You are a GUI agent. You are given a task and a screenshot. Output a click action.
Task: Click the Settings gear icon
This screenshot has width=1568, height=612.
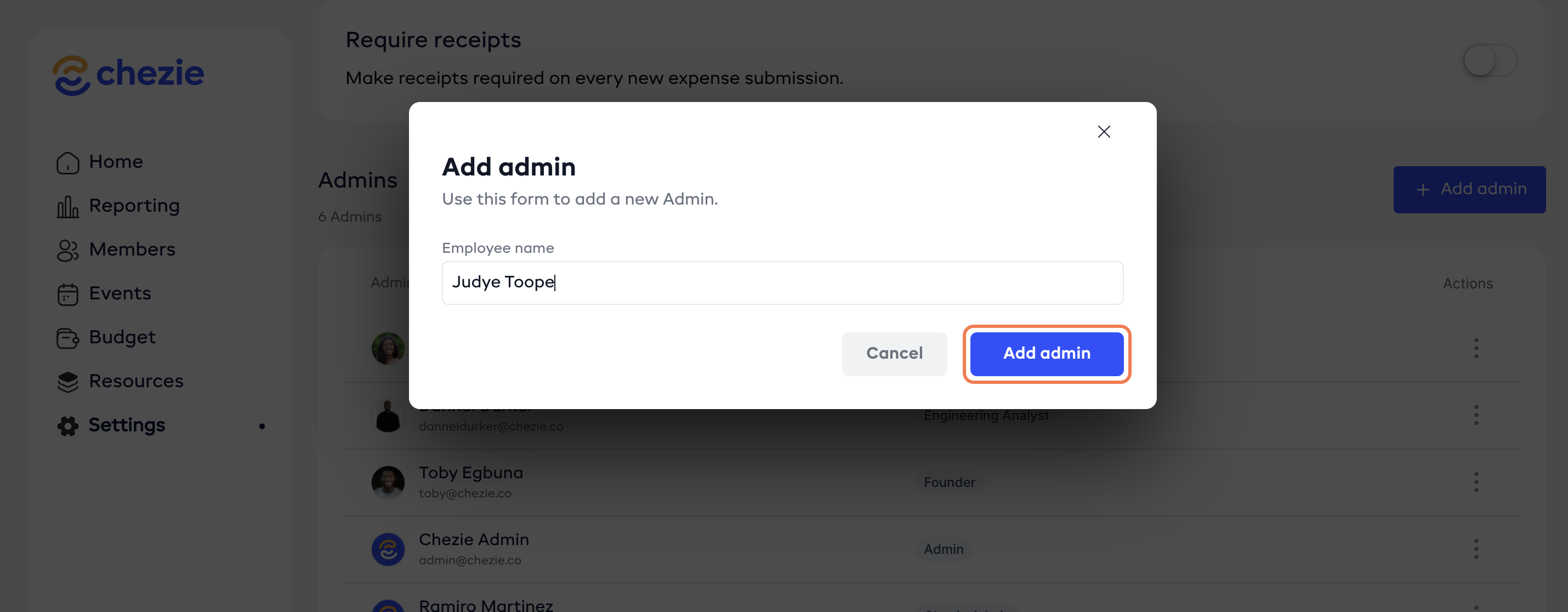click(x=67, y=426)
